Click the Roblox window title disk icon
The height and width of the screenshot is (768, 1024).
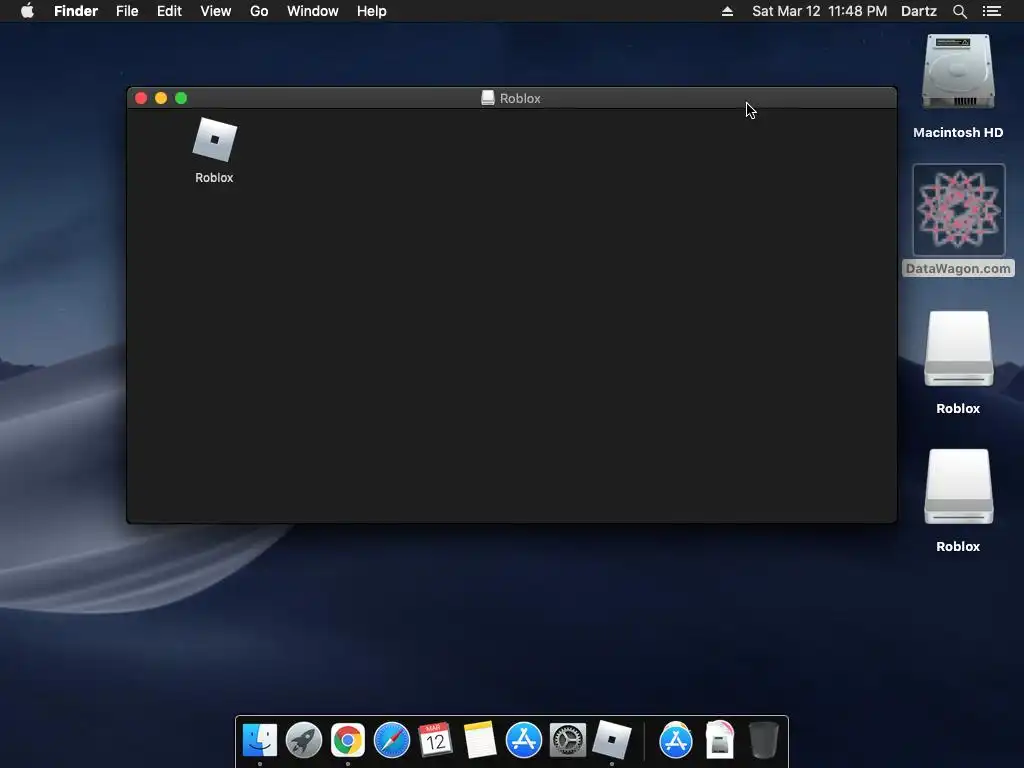488,98
